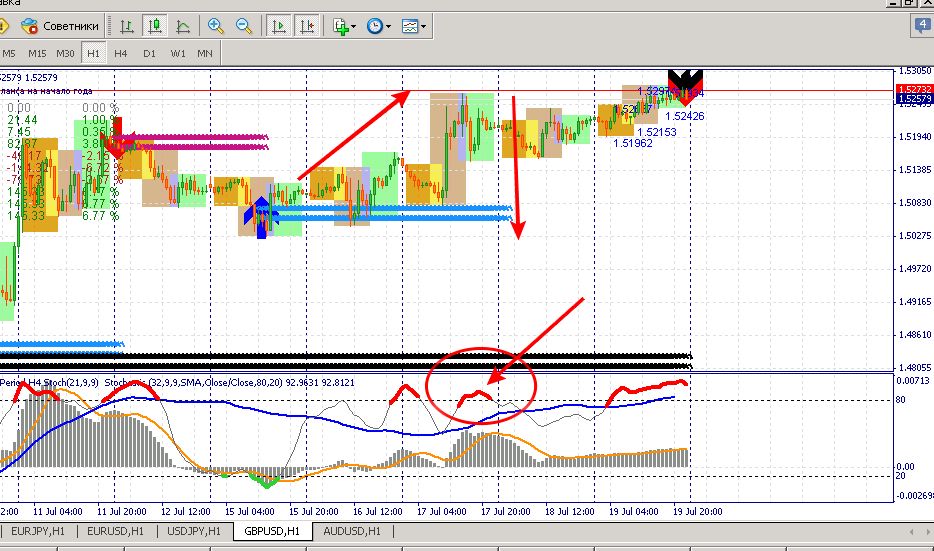Click the 1.53050 price scale value
The height and width of the screenshot is (551, 934).
914,71
